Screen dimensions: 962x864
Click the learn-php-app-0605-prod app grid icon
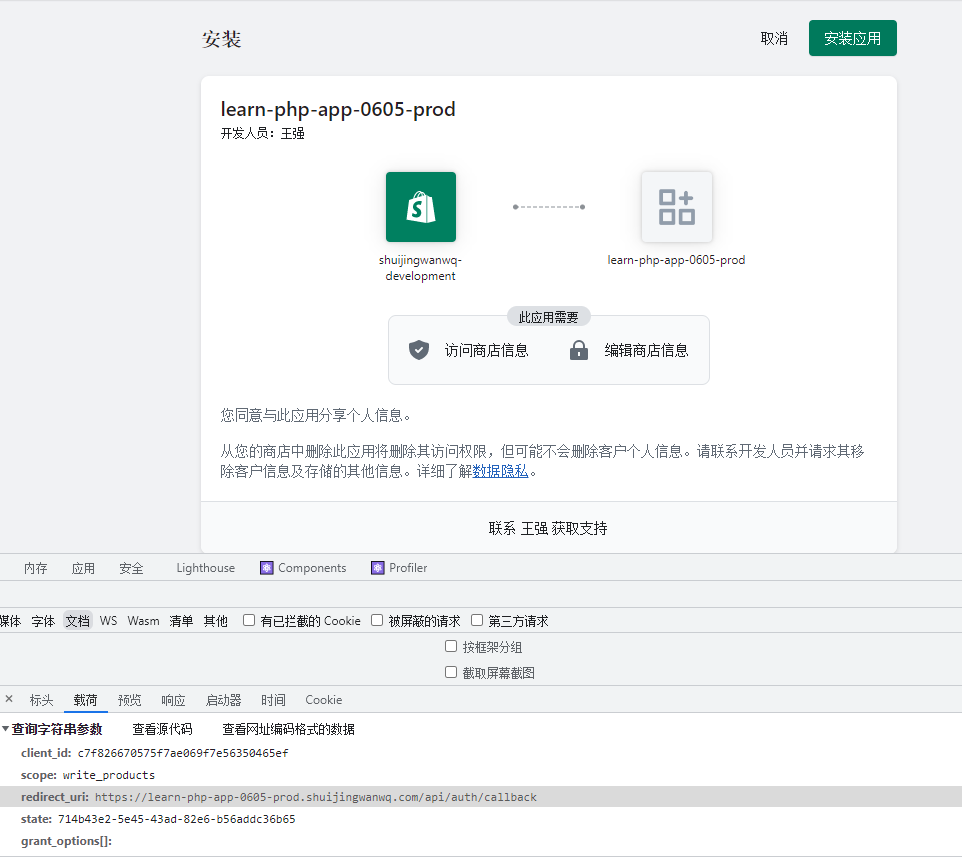pos(676,207)
